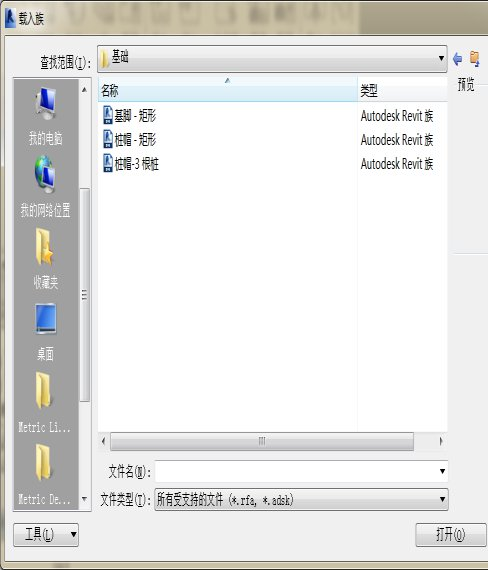Select the 桩帽-3 根桩 family file icon

click(108, 163)
